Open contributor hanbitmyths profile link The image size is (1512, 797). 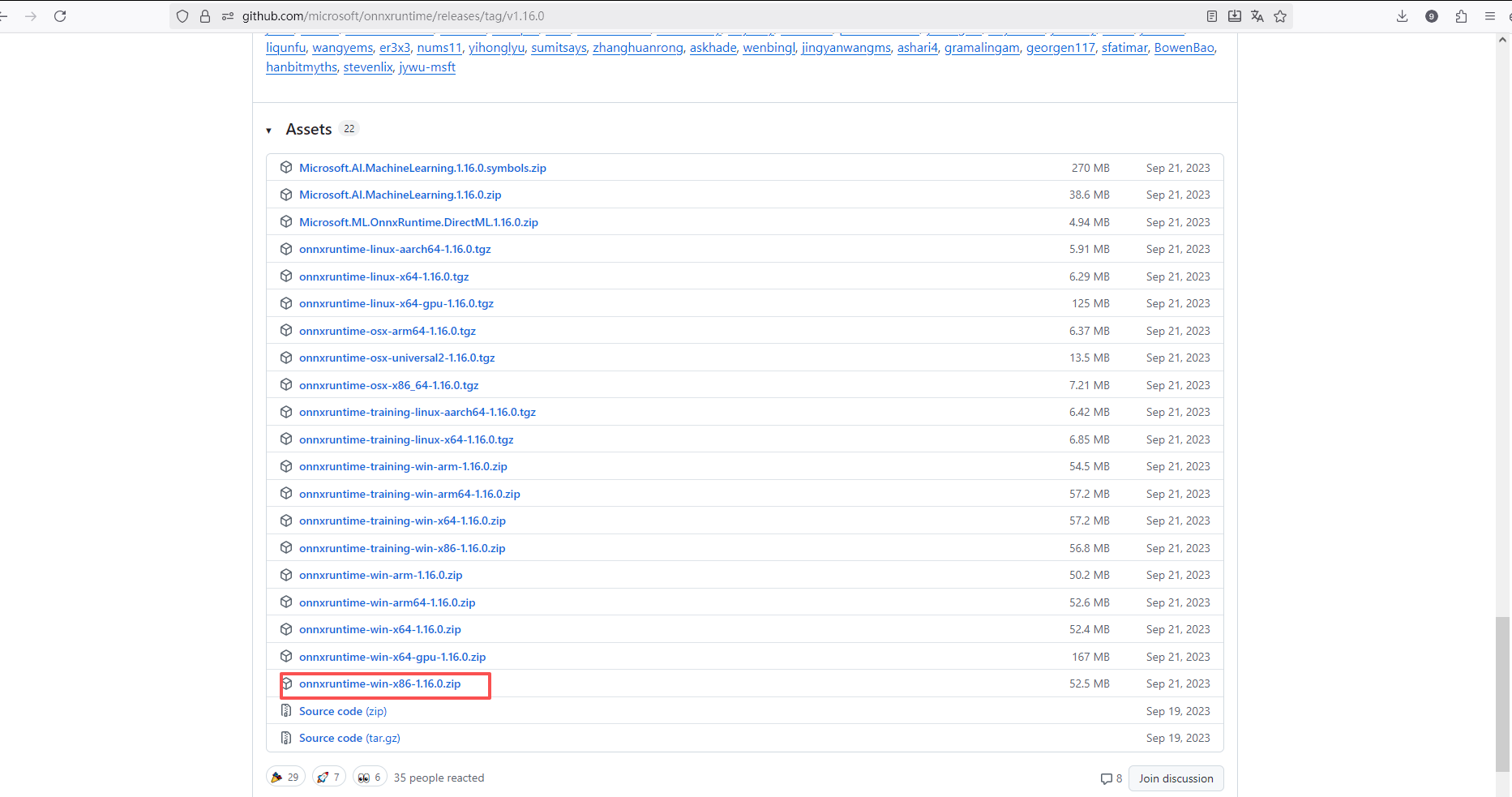click(x=302, y=67)
